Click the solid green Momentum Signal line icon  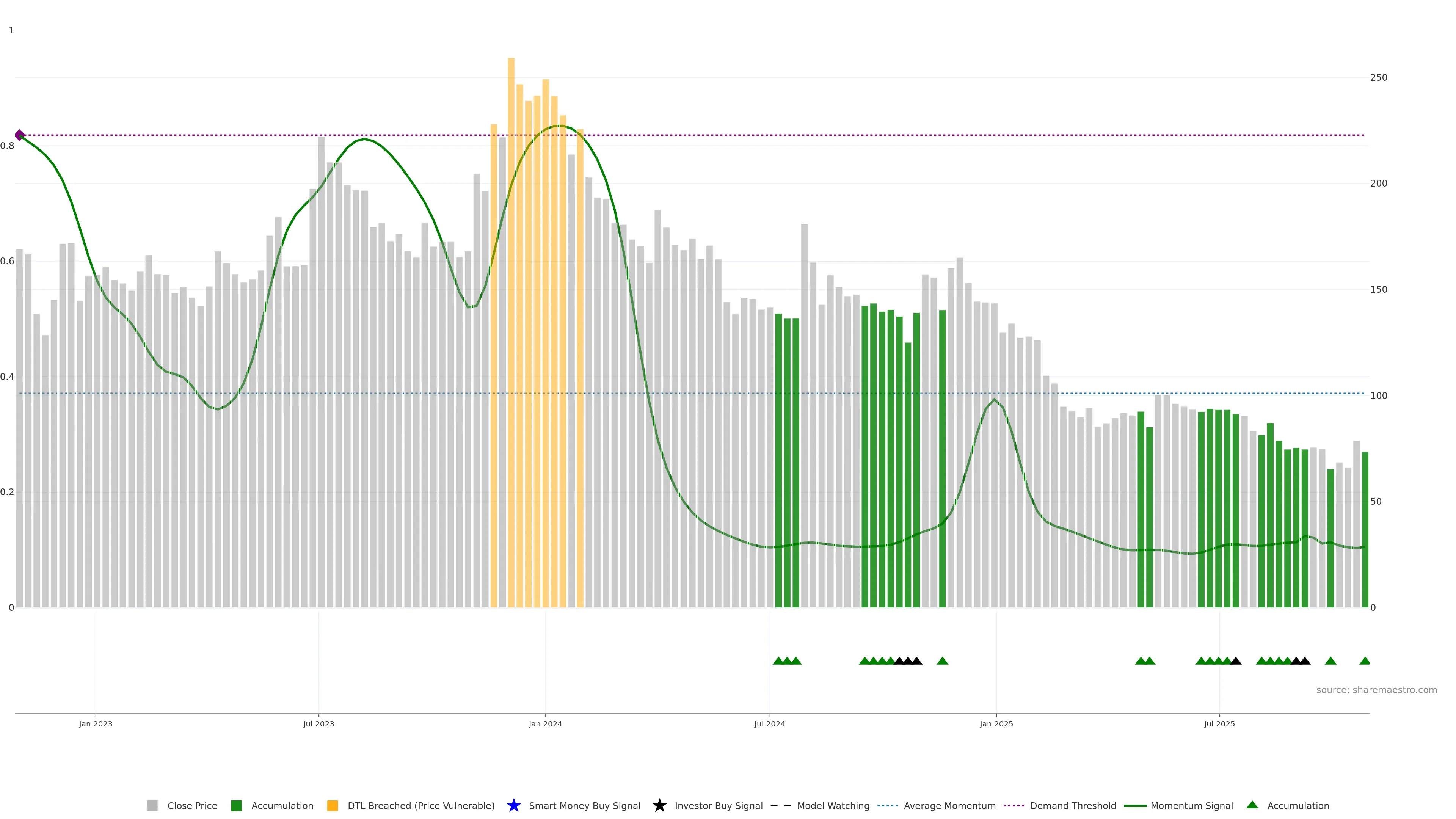1135,805
